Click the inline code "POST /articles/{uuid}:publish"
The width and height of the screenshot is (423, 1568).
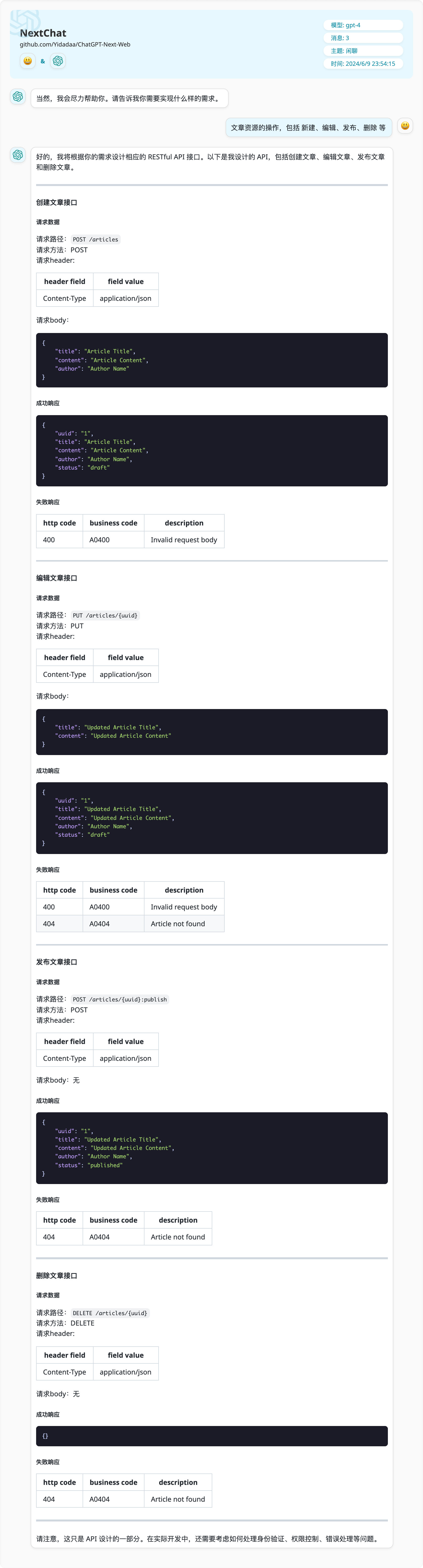pyautogui.click(x=120, y=999)
